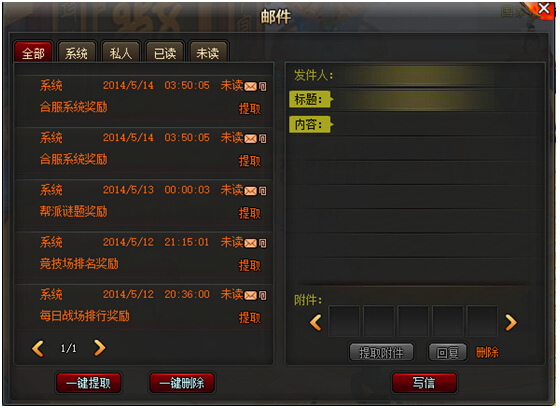Viewport: 560px width, 409px height.
Task: Click envelope icon on first 合服系统奖励 mail
Action: (250, 86)
